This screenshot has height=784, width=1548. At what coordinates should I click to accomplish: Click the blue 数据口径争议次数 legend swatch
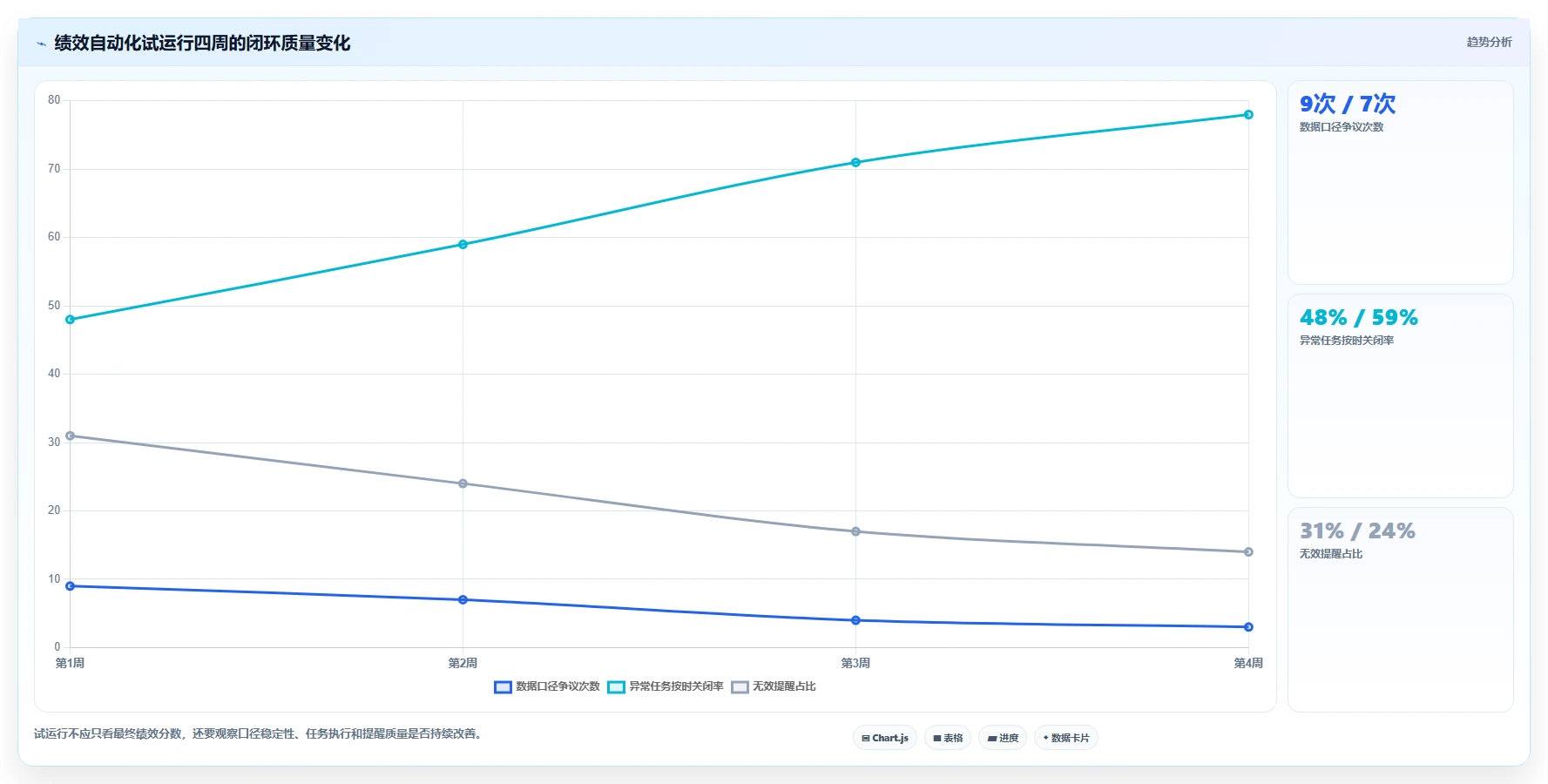pos(503,687)
